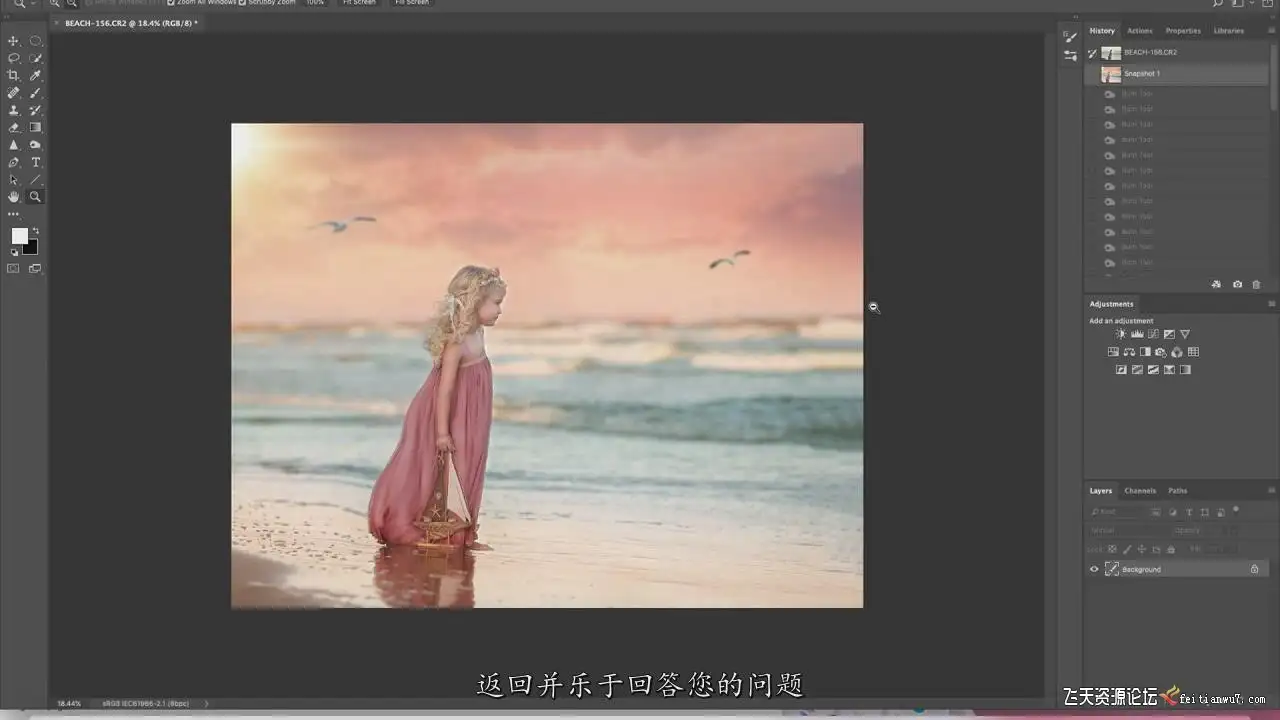The width and height of the screenshot is (1280, 720).
Task: Select the Line tool
Action: click(x=36, y=180)
